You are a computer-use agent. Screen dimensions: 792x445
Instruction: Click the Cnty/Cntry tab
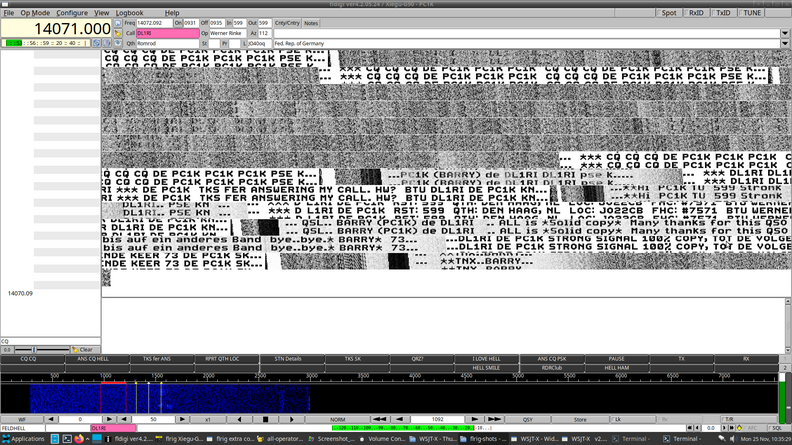coord(287,22)
